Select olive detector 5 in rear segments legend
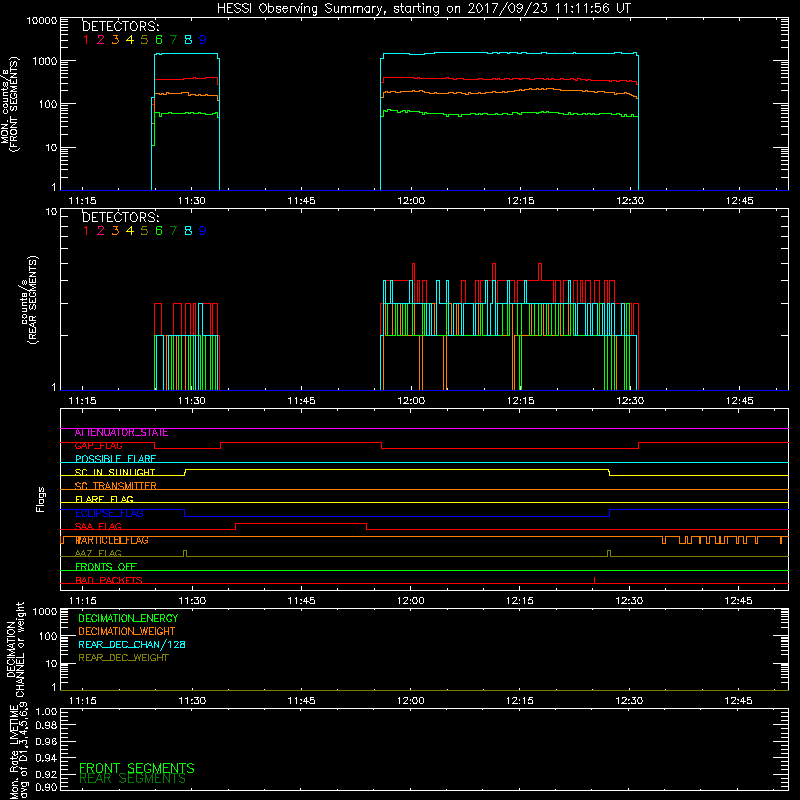Viewport: 800px width, 800px height. pyautogui.click(x=144, y=231)
